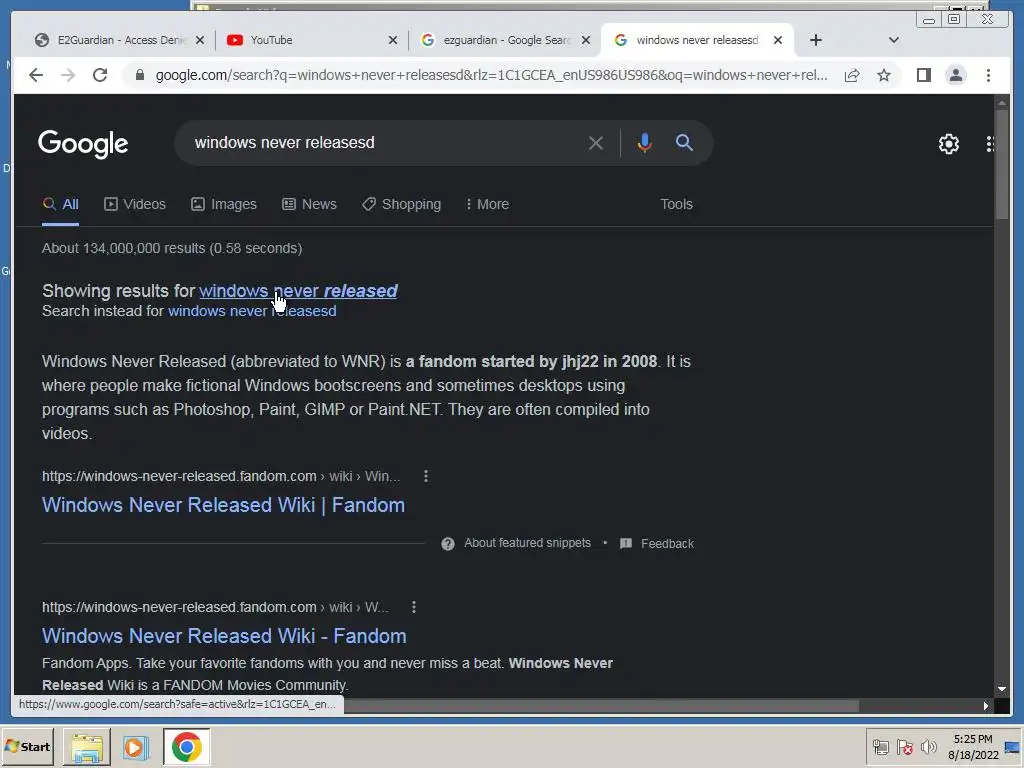Image resolution: width=1024 pixels, height=768 pixels.
Task: Reload the current Google search page
Action: pos(100,75)
